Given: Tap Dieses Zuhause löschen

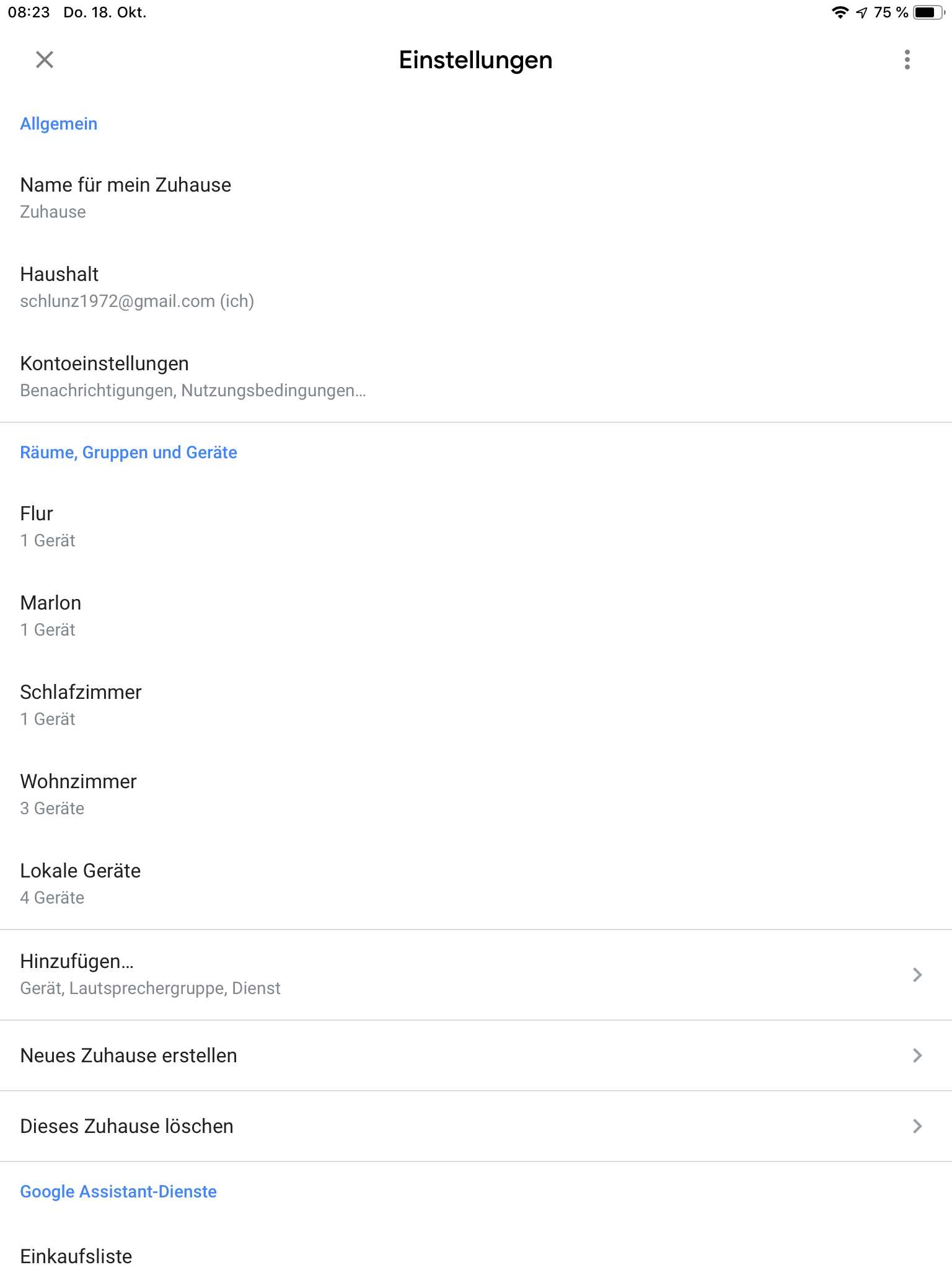Looking at the screenshot, I should (x=126, y=1126).
